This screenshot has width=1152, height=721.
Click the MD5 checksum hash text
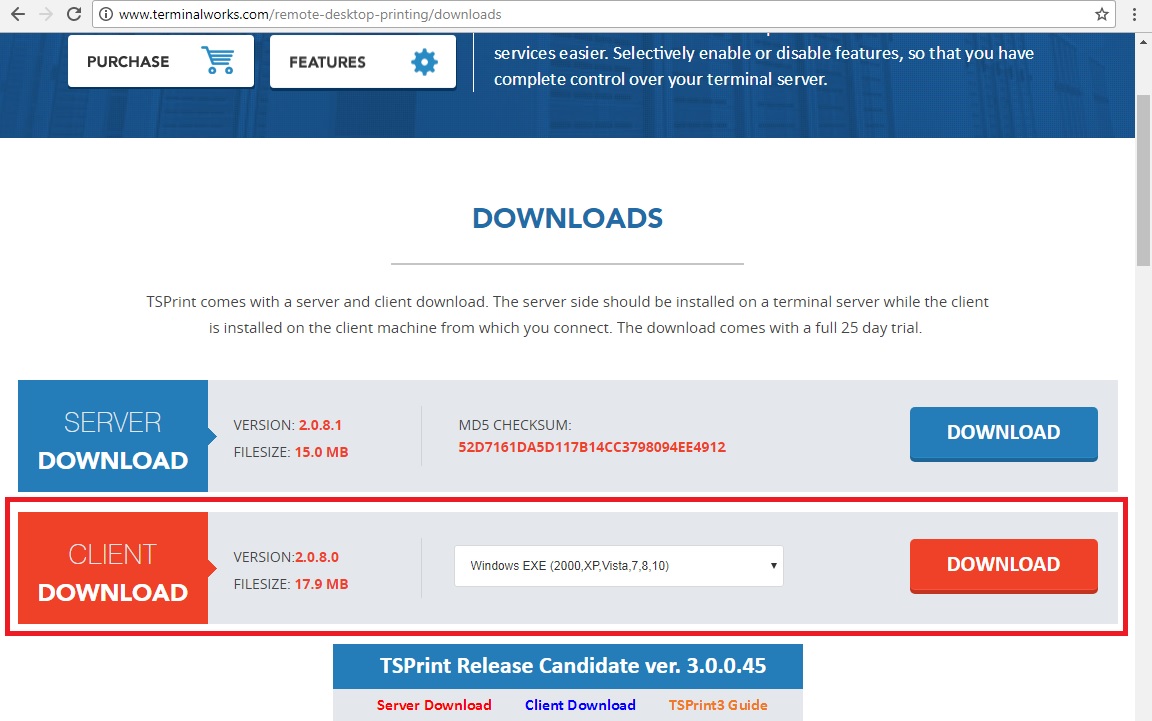coord(592,447)
